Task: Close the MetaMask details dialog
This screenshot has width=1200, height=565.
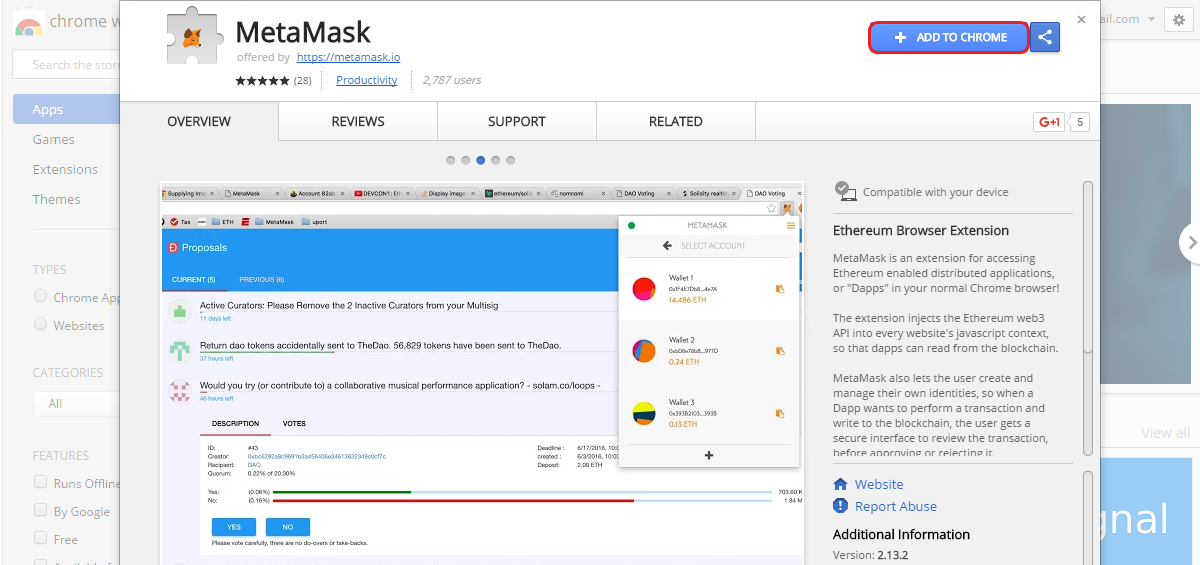Action: click(x=1081, y=19)
